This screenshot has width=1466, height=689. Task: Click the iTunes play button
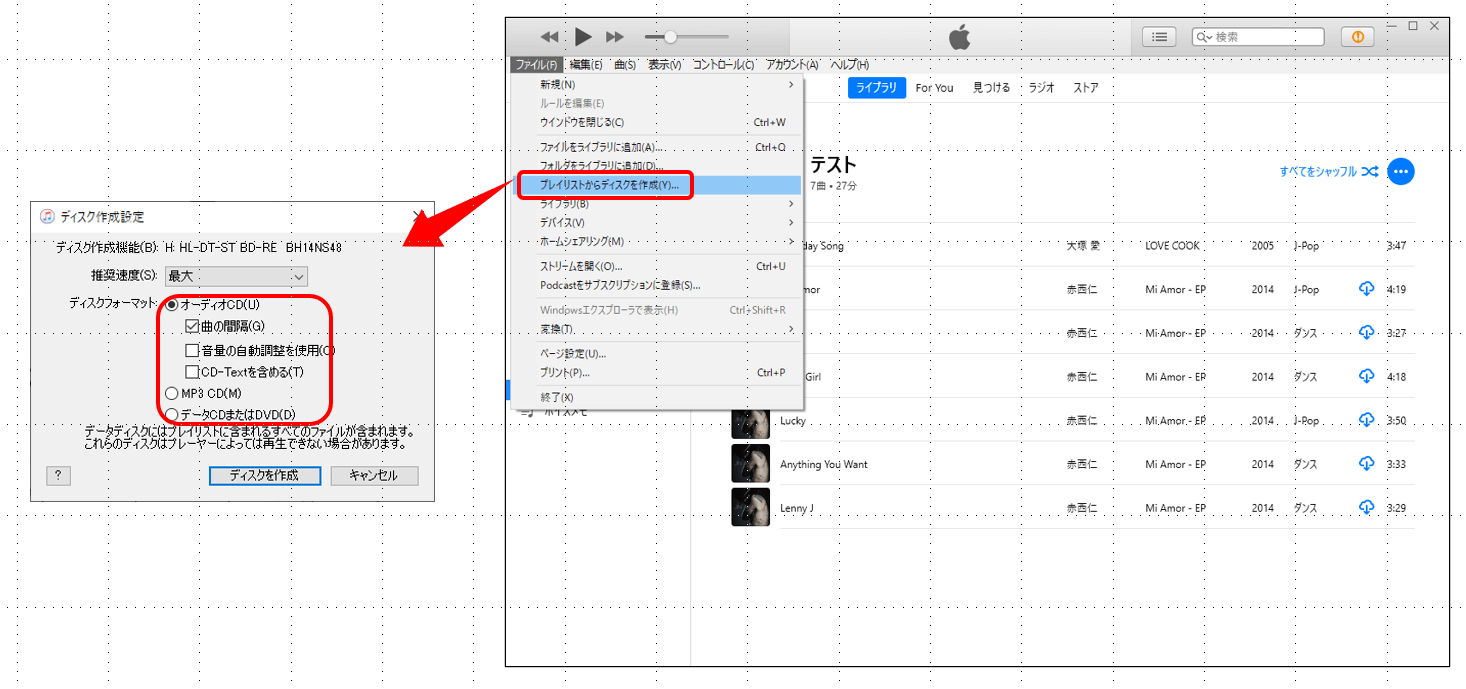pos(584,37)
